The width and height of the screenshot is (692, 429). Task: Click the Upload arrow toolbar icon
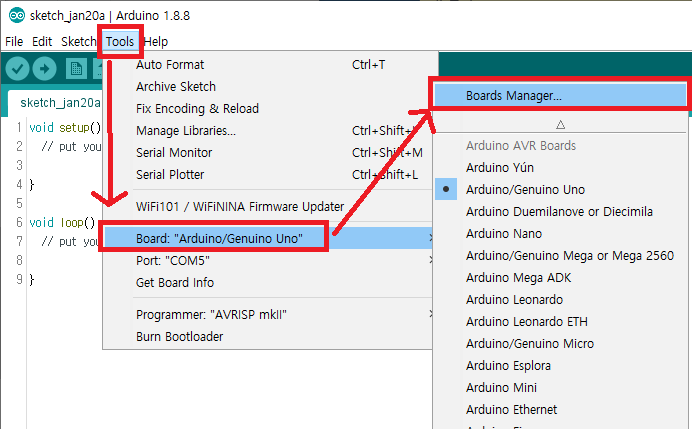point(45,69)
